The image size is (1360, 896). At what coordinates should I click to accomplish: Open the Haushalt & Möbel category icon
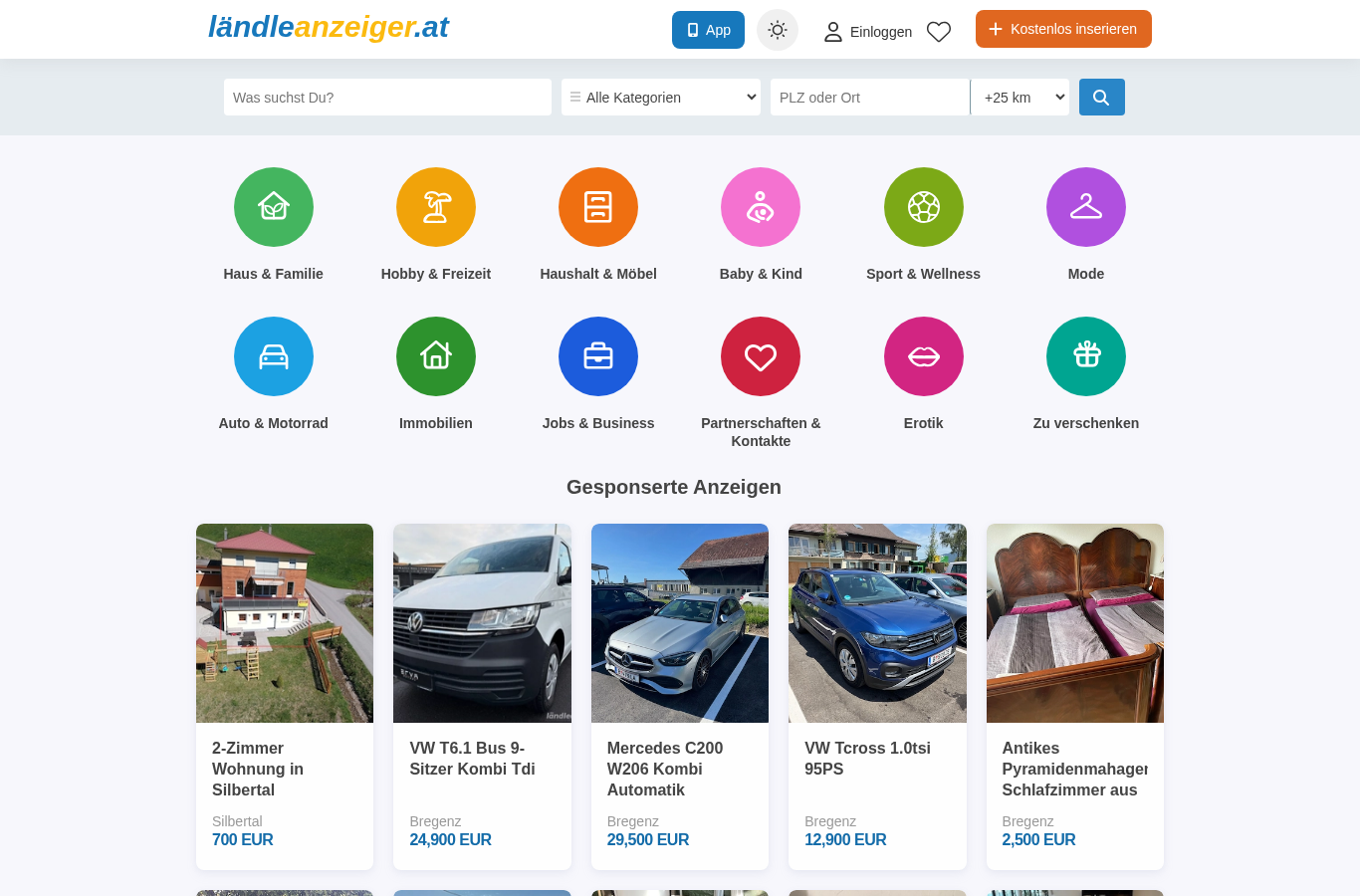click(598, 207)
